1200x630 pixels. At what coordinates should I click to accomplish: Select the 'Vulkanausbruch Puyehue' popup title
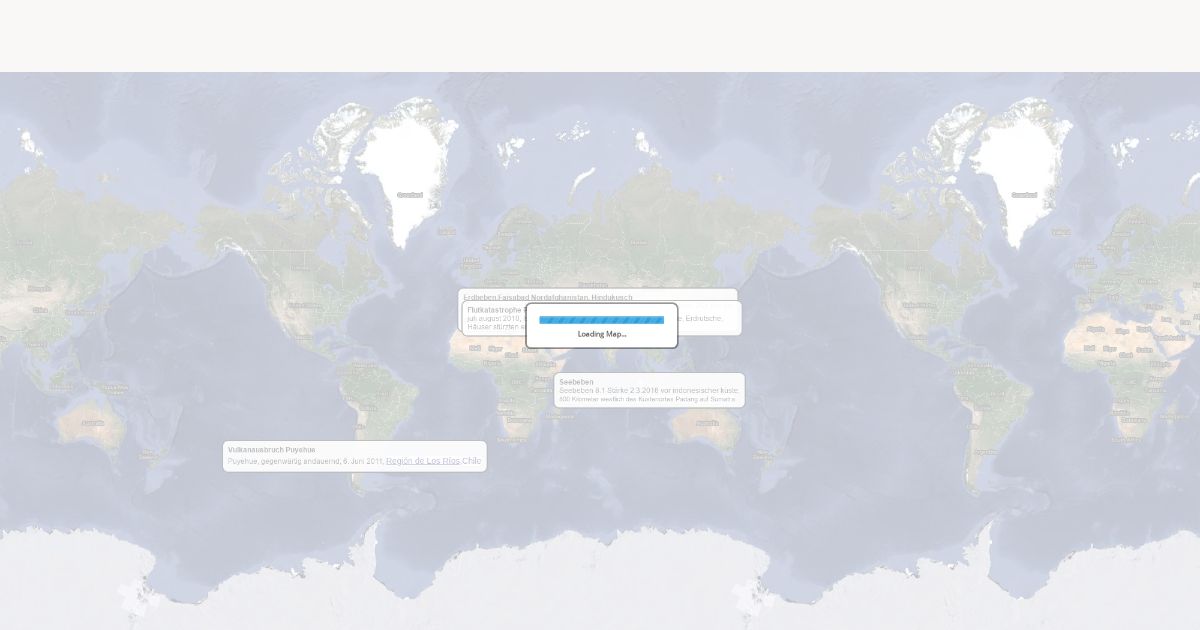(x=271, y=450)
